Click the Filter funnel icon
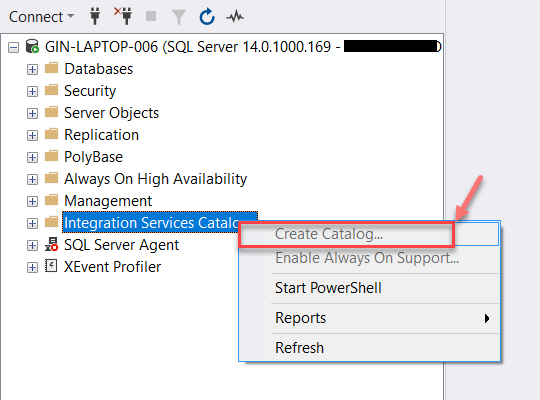Viewport: 540px width, 400px height. [179, 17]
